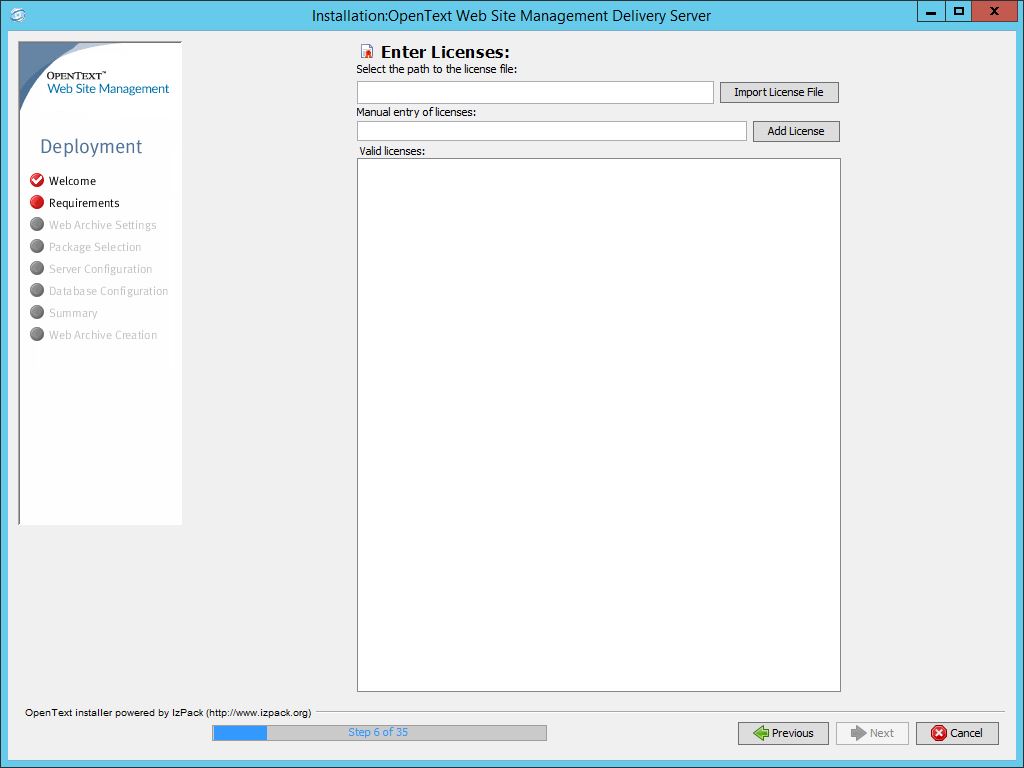Click the Enter Licenses heading
1024x768 pixels.
pos(445,52)
